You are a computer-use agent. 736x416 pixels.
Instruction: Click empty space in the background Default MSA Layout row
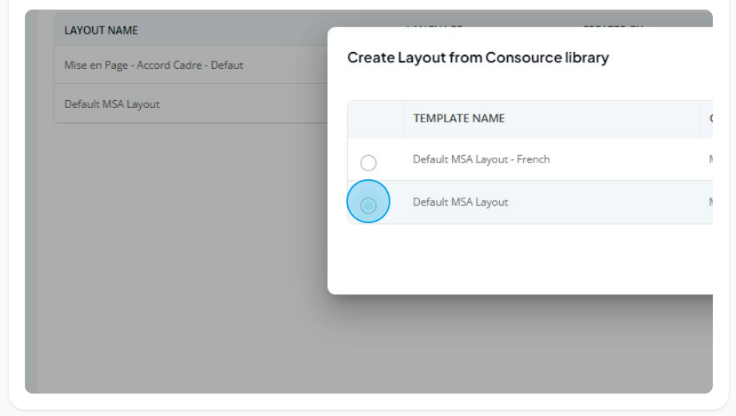point(243,104)
